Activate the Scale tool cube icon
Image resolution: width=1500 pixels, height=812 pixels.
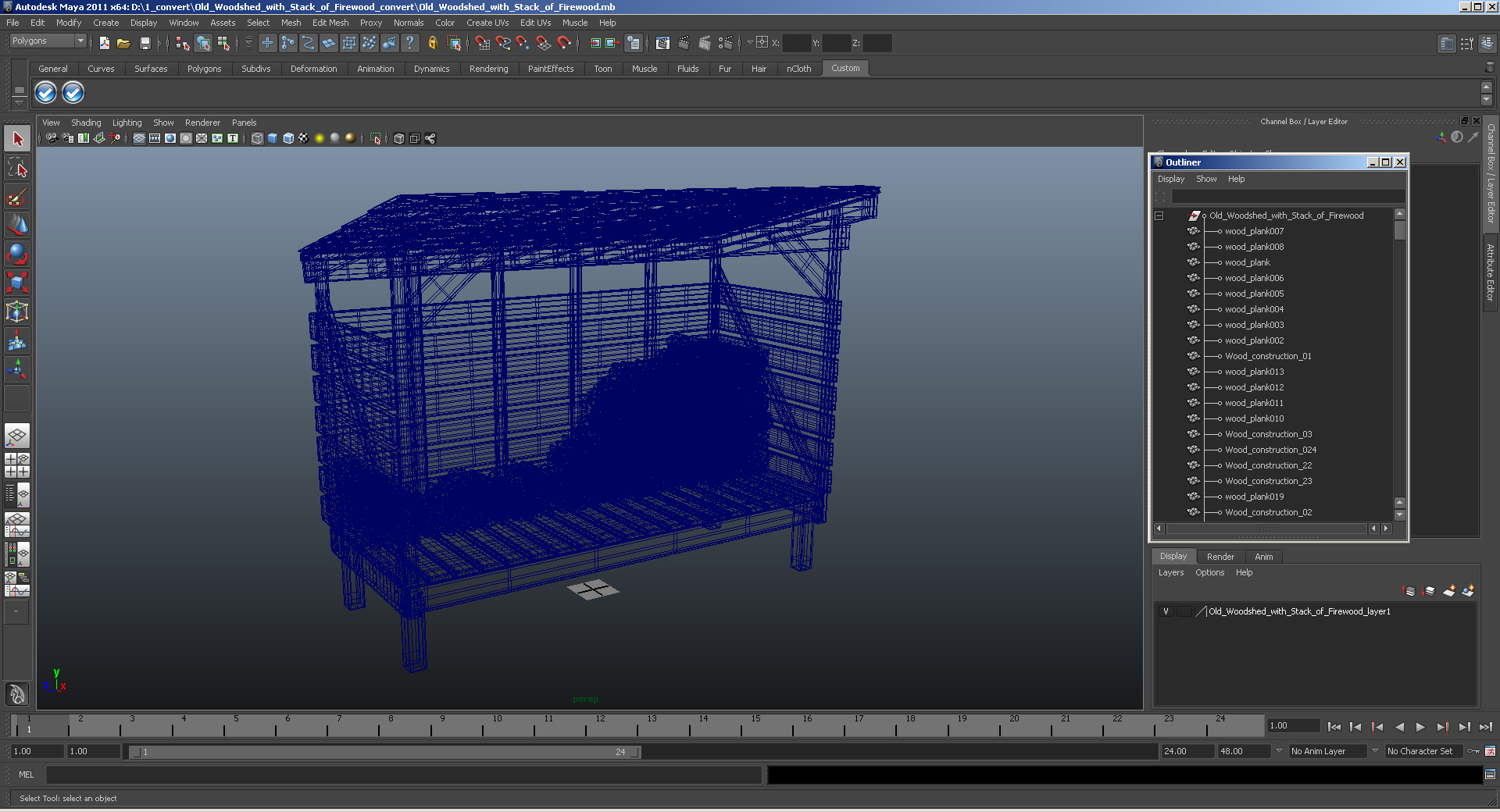pyautogui.click(x=17, y=283)
